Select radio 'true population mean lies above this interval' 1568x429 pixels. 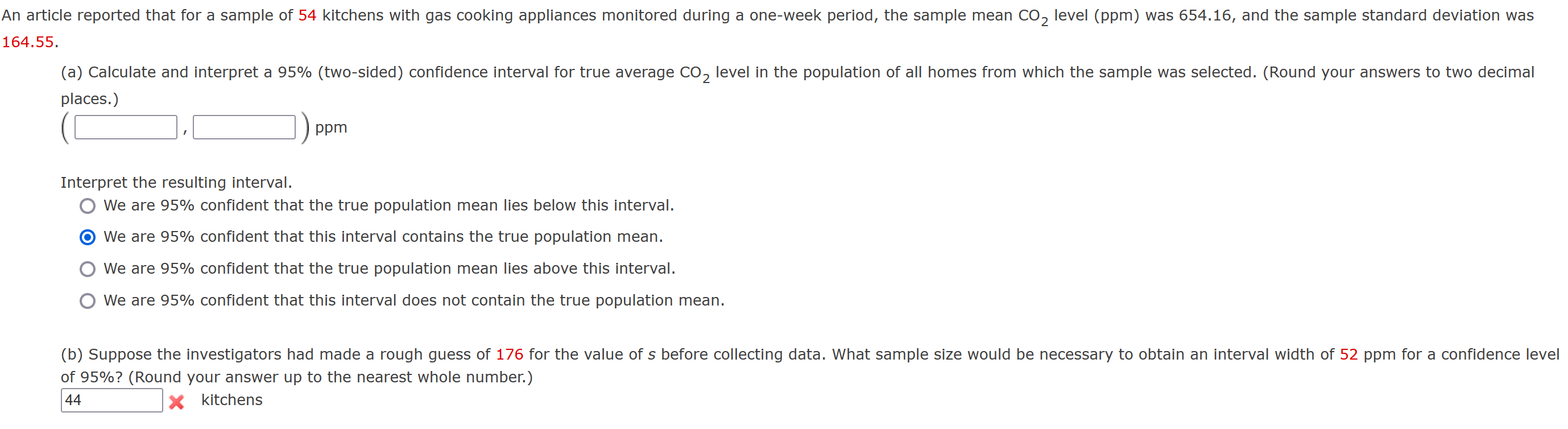[x=88, y=269]
